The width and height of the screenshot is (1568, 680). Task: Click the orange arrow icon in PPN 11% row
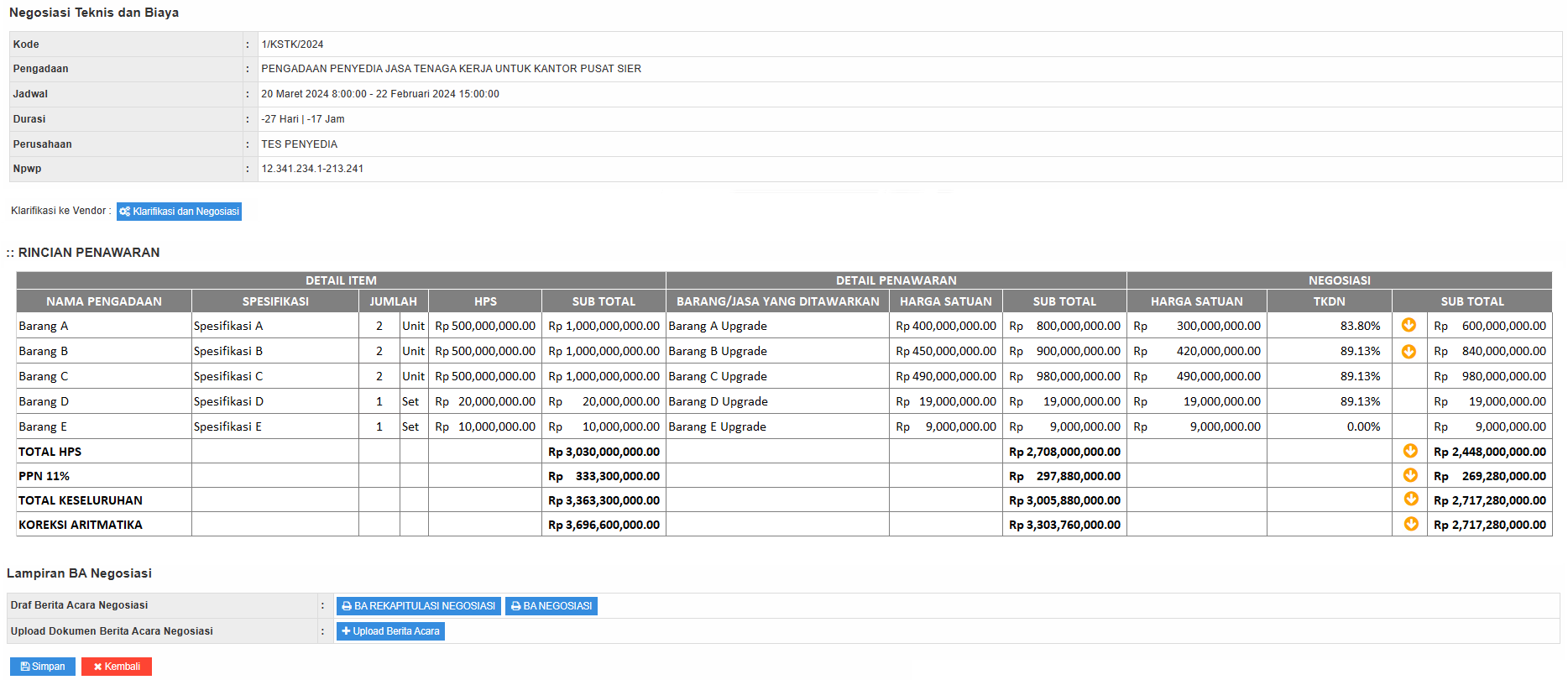coord(1410,475)
